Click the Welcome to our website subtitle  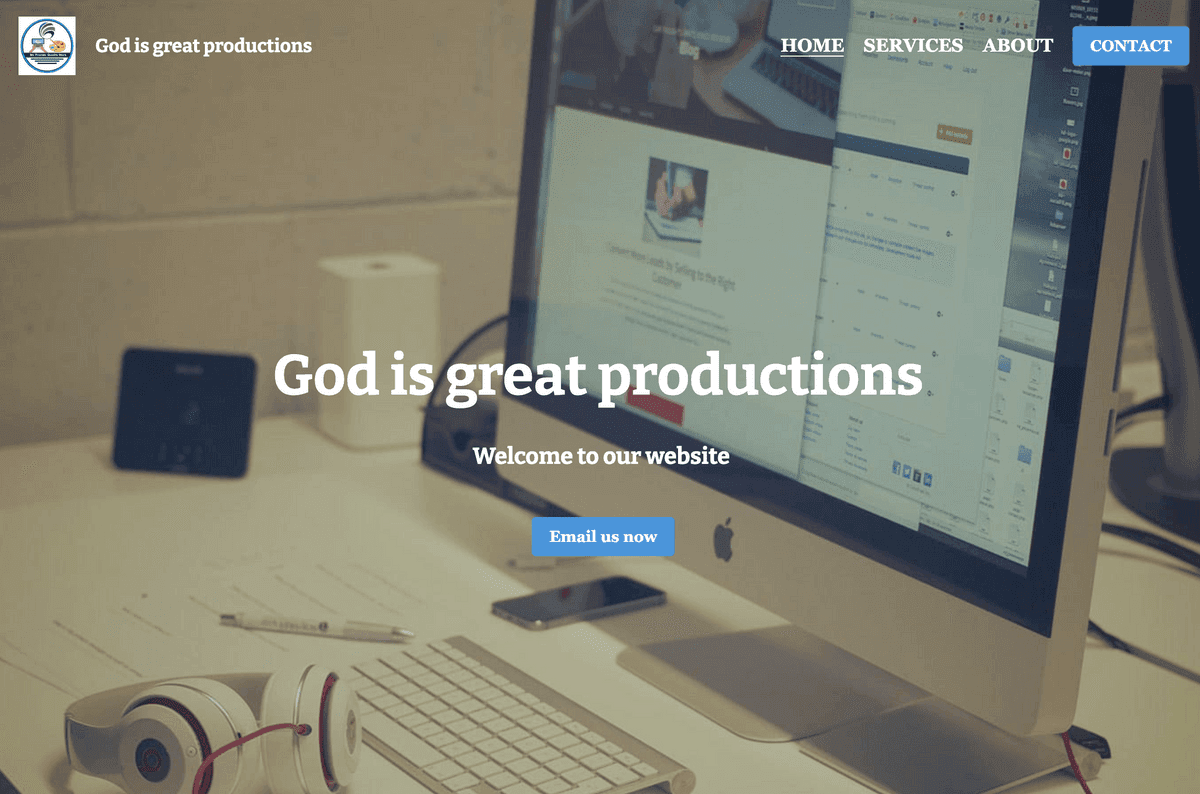pos(601,456)
